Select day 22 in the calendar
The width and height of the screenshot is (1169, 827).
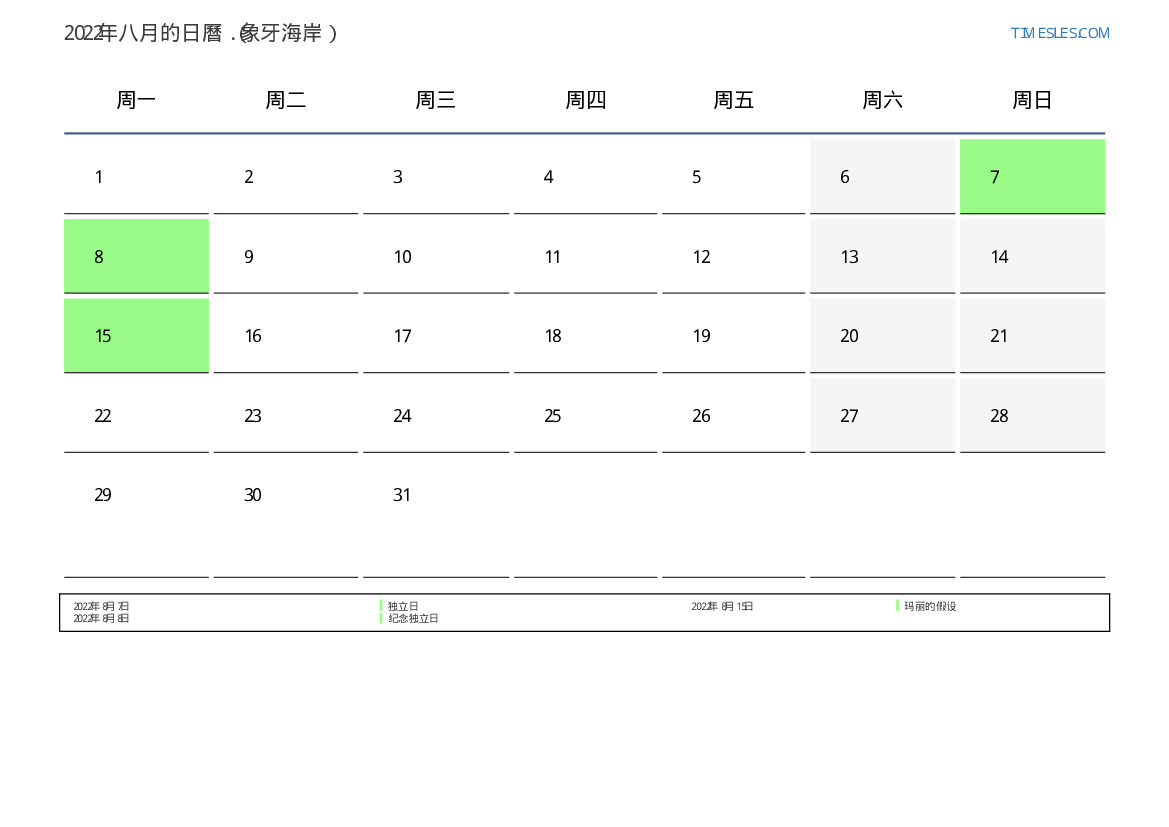coord(136,415)
